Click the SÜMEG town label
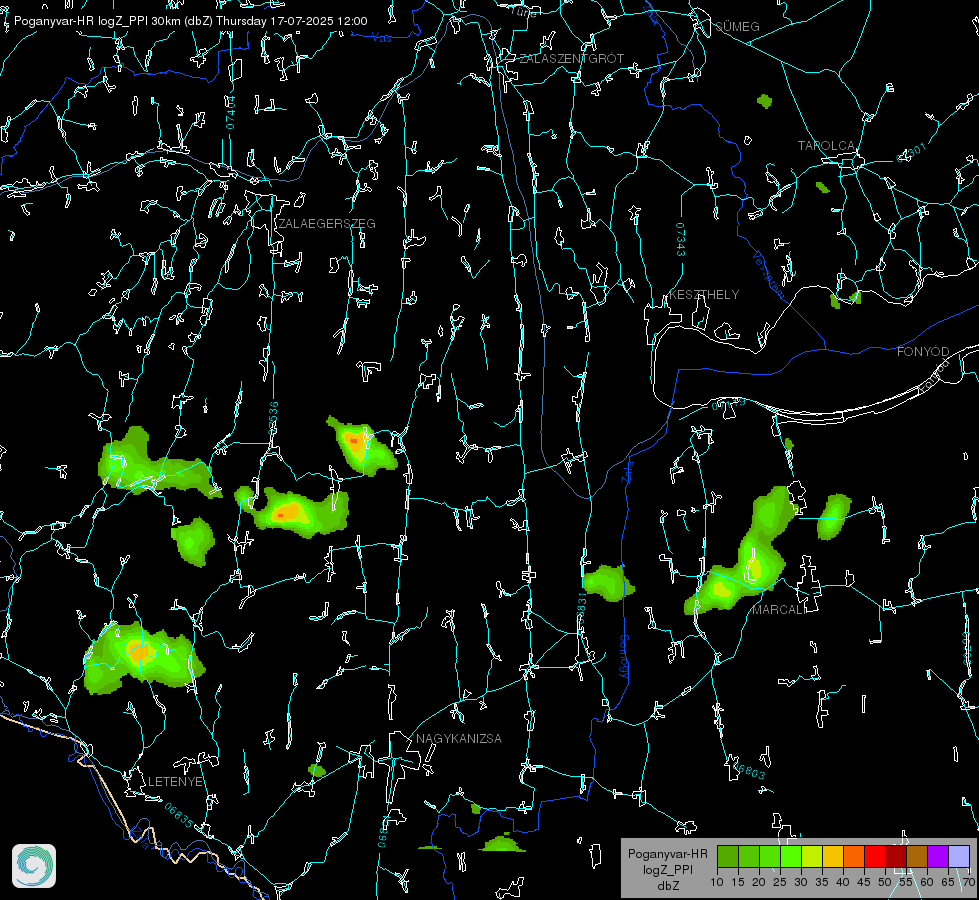The width and height of the screenshot is (979, 900). tap(737, 27)
